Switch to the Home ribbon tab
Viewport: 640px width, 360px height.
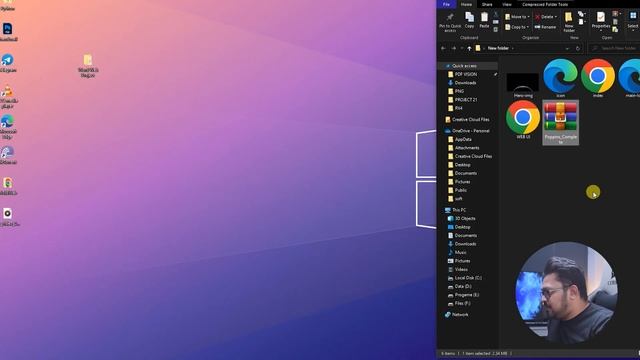(x=466, y=4)
